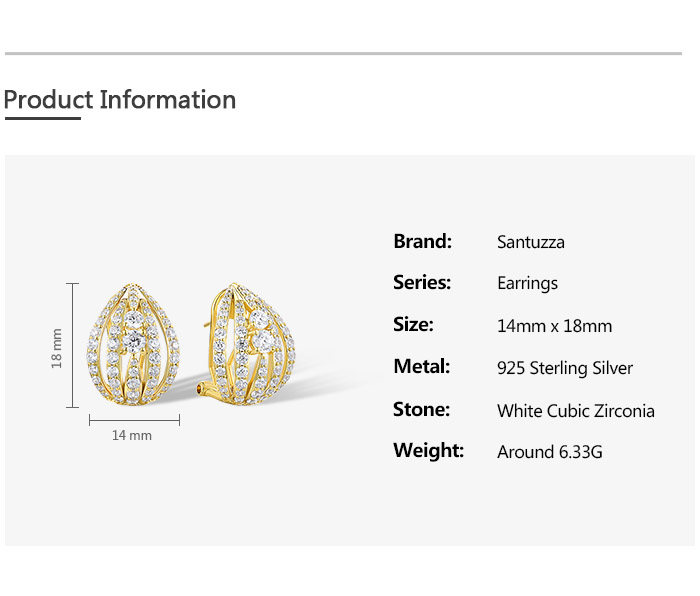Click the Santuzza brand name
The height and width of the screenshot is (596, 700).
point(531,242)
